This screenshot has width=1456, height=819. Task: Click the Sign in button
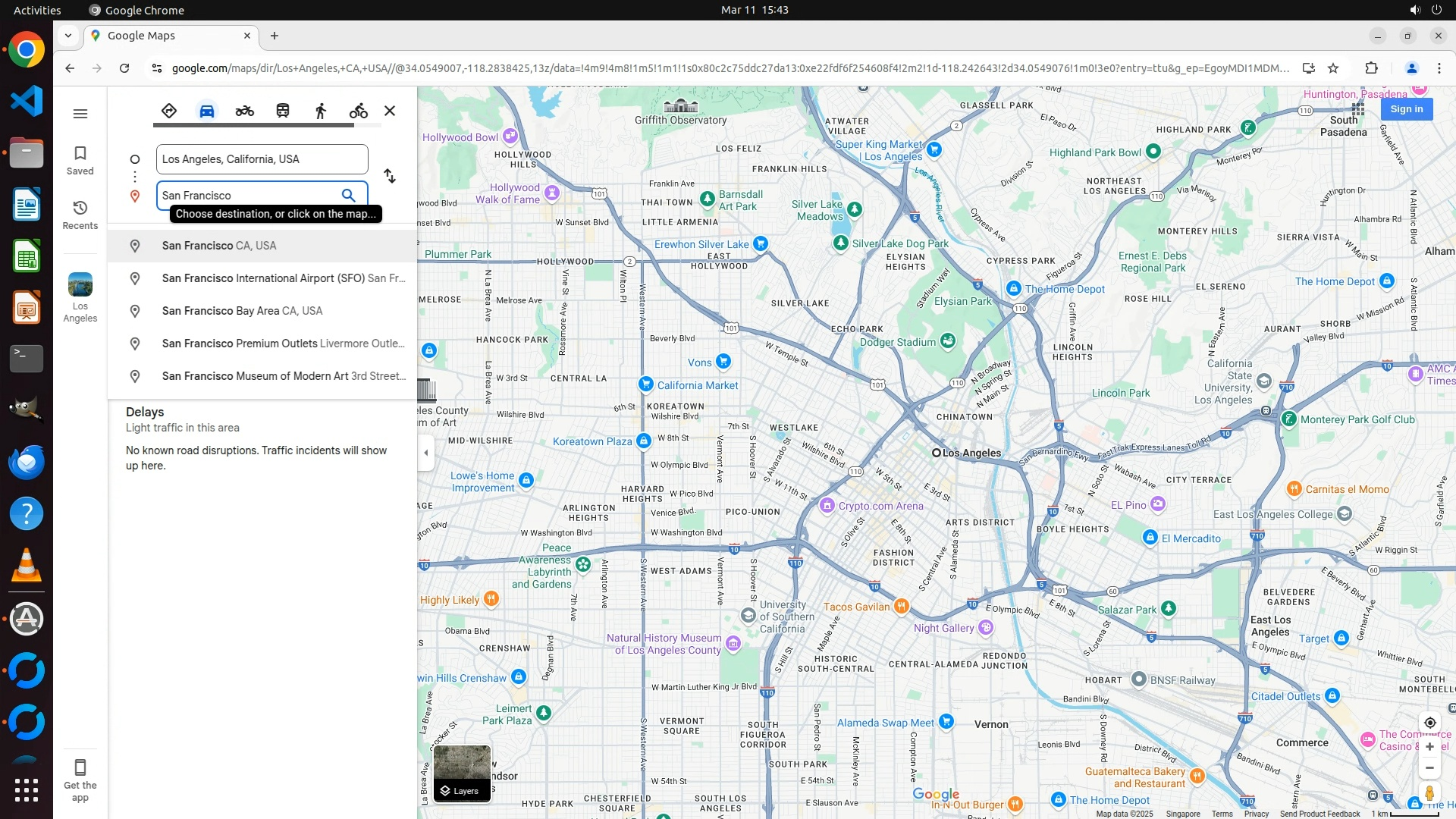click(1406, 109)
